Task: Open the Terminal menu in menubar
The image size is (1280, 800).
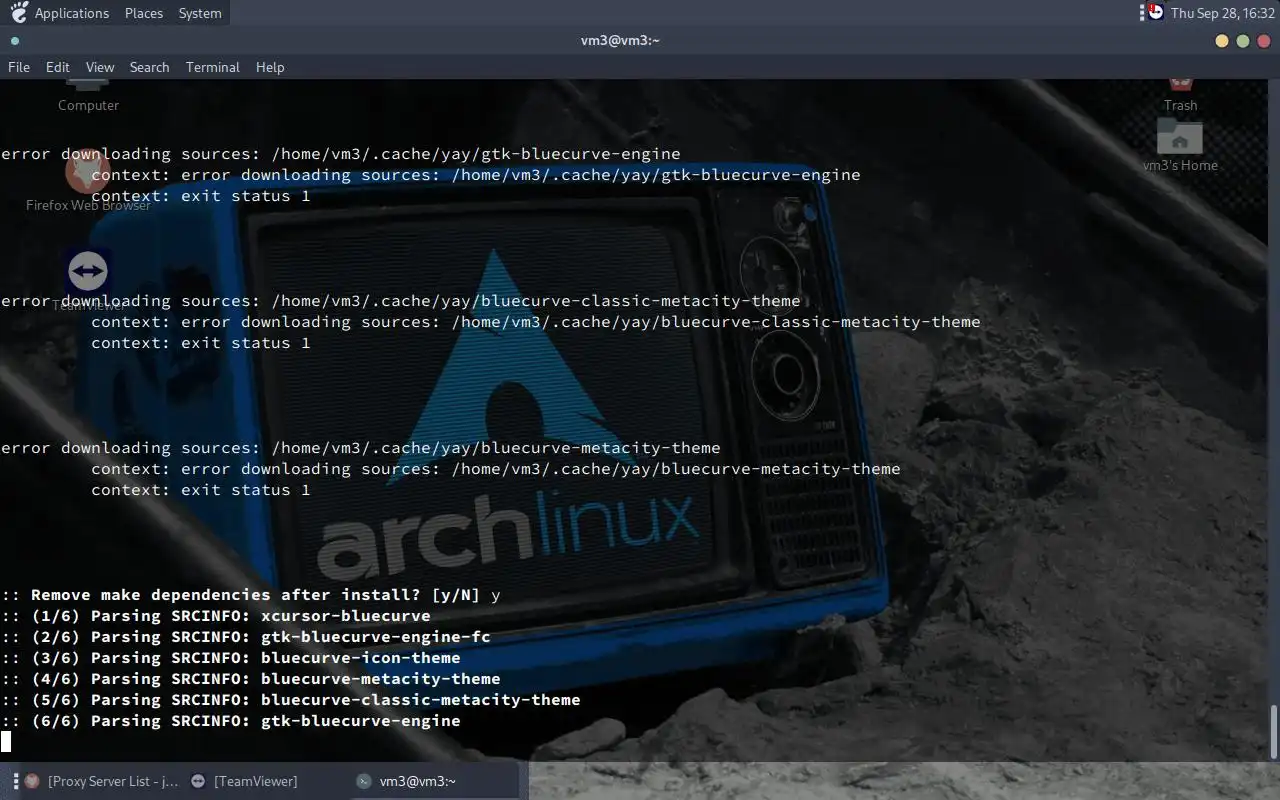Action: point(213,67)
